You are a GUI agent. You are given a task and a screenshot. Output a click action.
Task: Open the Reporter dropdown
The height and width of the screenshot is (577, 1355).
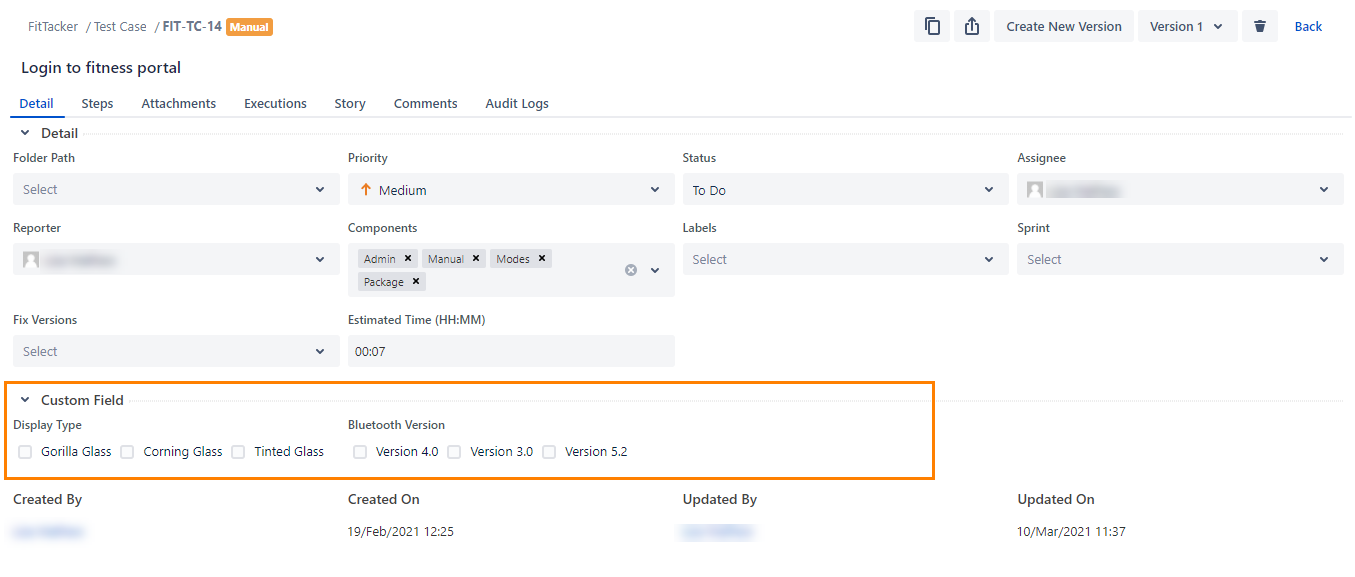pos(176,259)
